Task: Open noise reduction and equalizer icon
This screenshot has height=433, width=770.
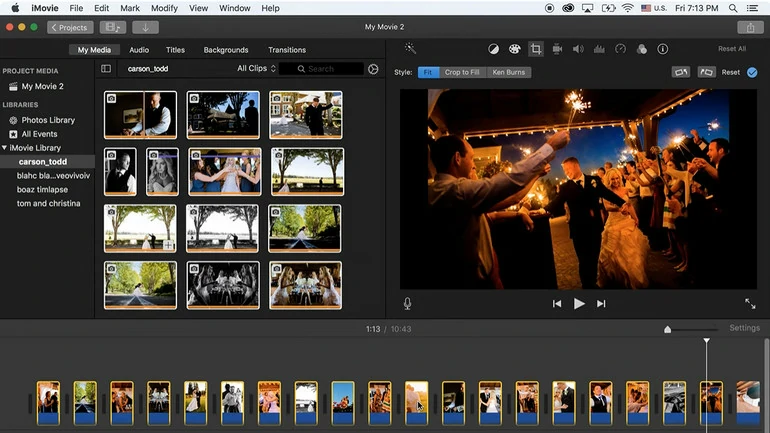Action: tap(599, 49)
